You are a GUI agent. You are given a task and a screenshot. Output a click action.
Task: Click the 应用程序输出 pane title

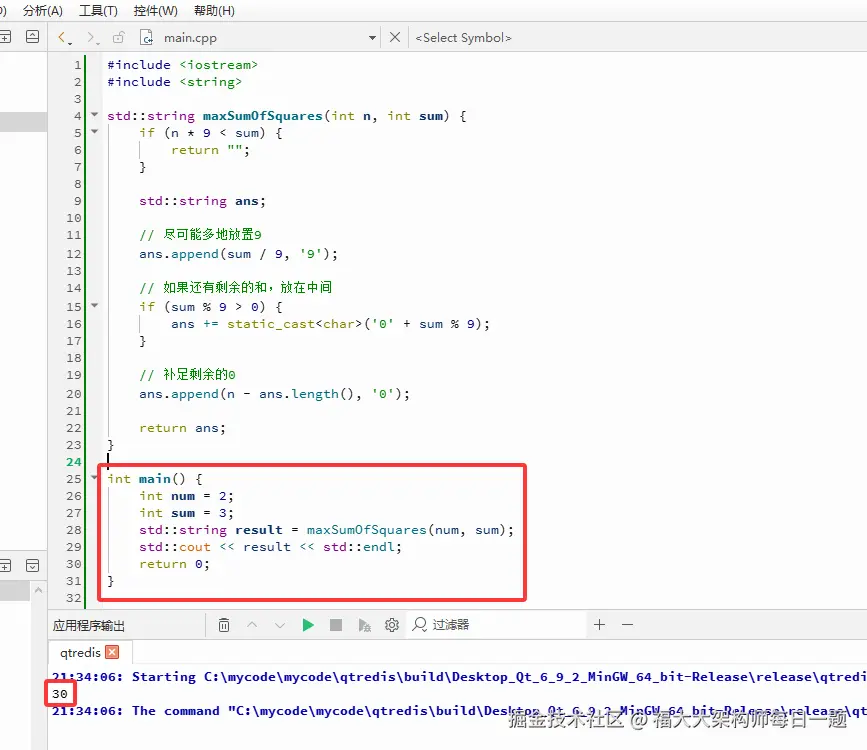88,626
